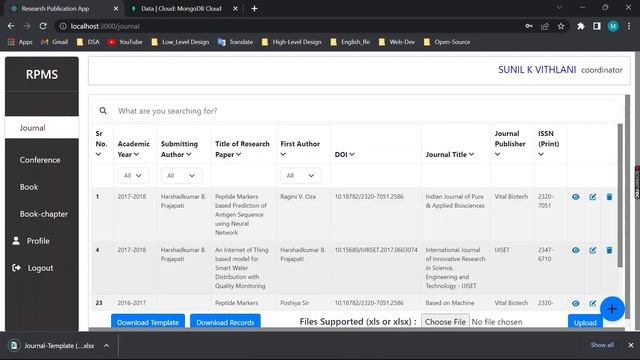Sort by Sr No. chevron
The image size is (640, 360).
click(x=98, y=154)
